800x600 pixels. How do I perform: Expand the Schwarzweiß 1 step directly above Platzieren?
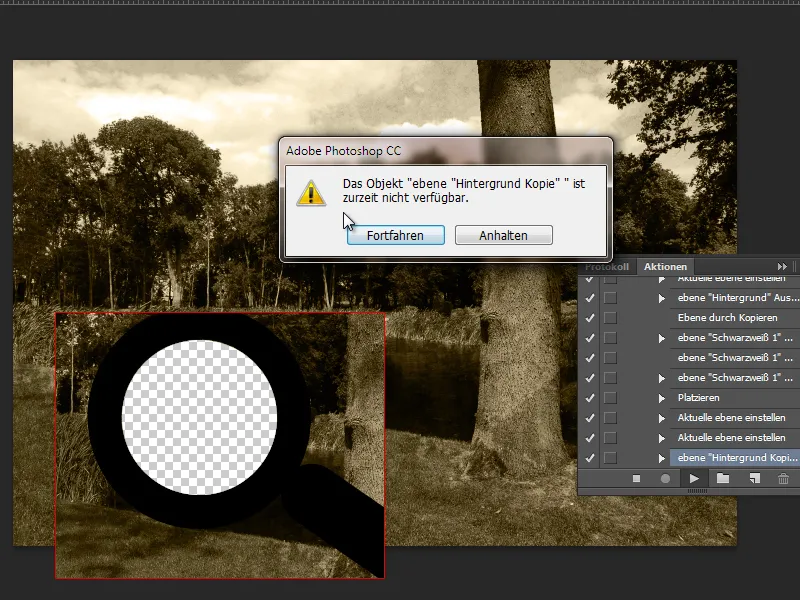662,378
